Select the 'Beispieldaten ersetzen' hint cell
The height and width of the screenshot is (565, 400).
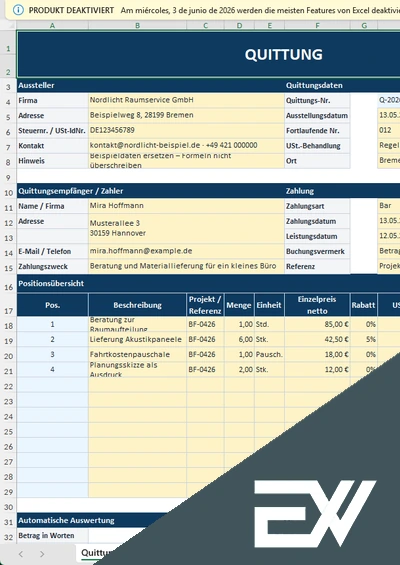tap(186, 161)
